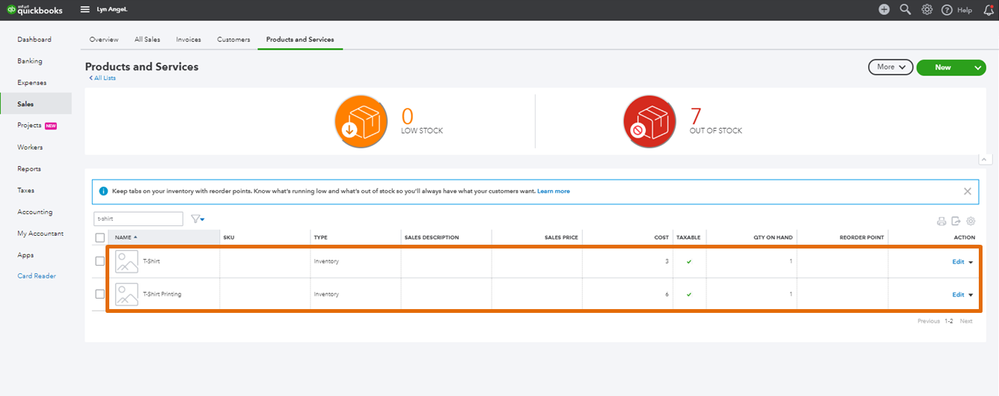Check the T-Shirt row checkbox
Image resolution: width=999 pixels, height=396 pixels.
click(100, 261)
